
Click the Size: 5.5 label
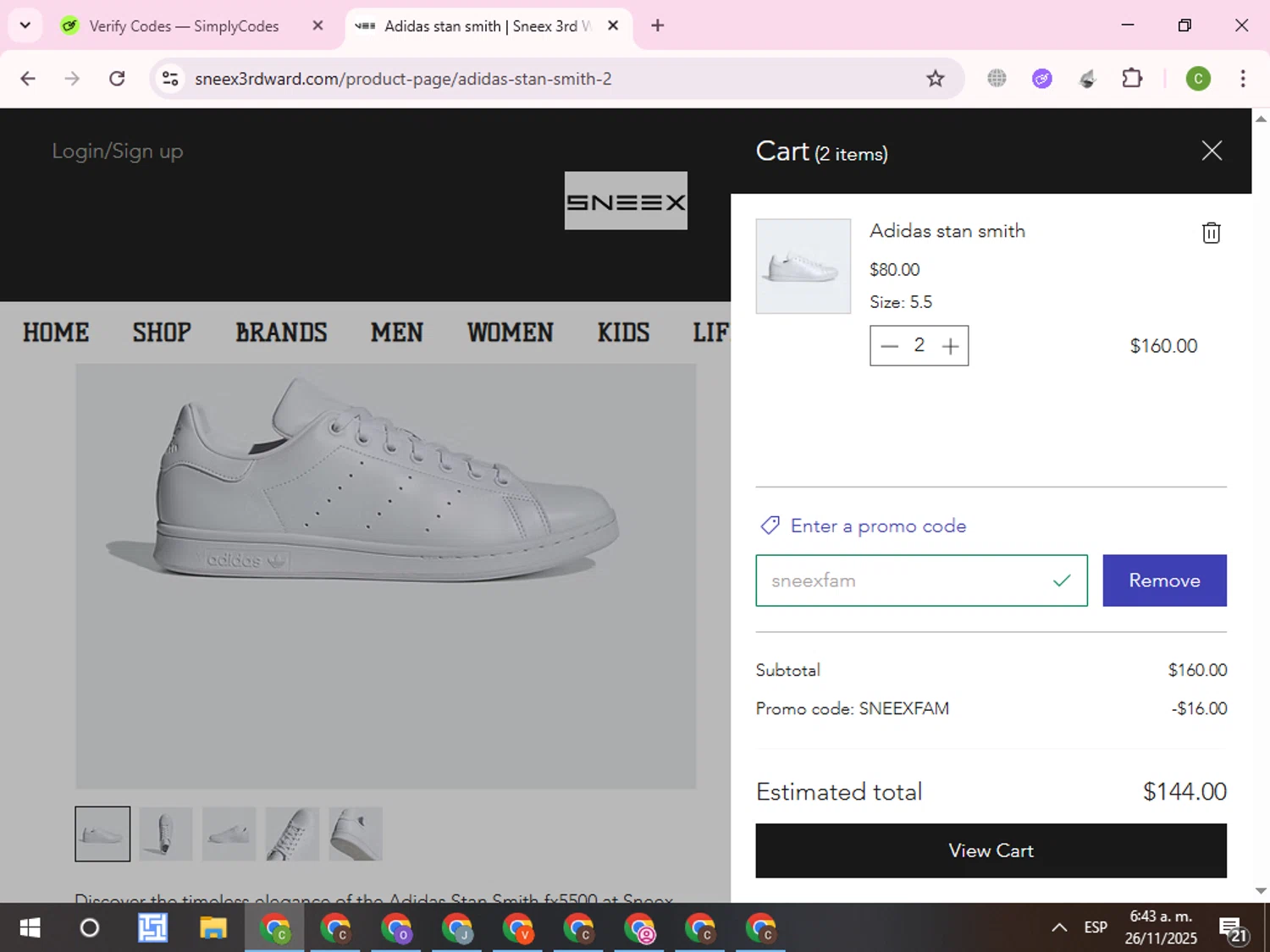pyautogui.click(x=901, y=302)
